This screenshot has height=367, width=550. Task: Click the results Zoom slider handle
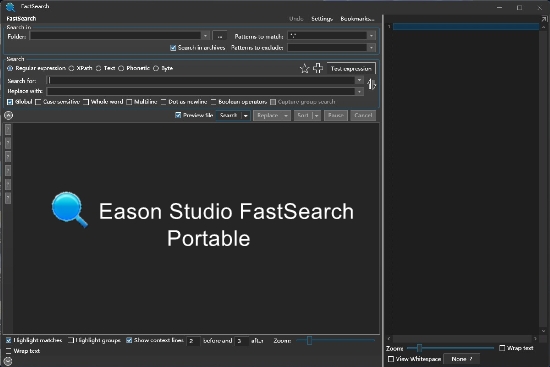click(309, 340)
